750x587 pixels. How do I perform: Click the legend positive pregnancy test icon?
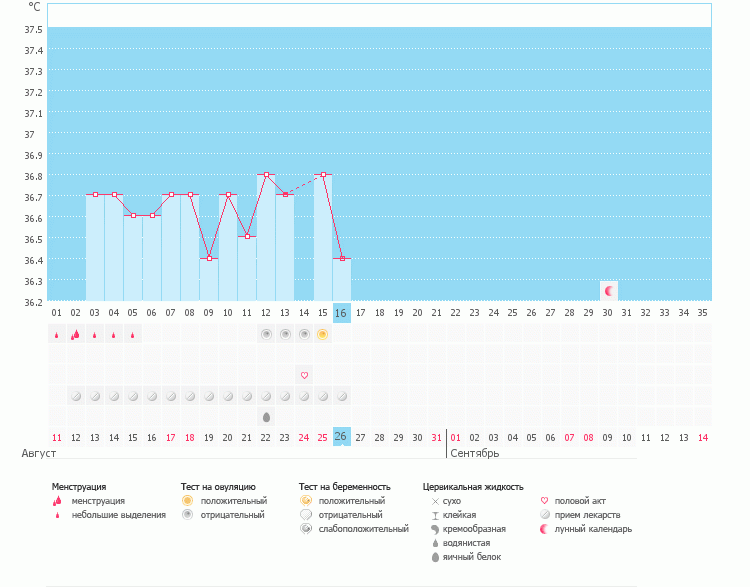click(x=306, y=500)
